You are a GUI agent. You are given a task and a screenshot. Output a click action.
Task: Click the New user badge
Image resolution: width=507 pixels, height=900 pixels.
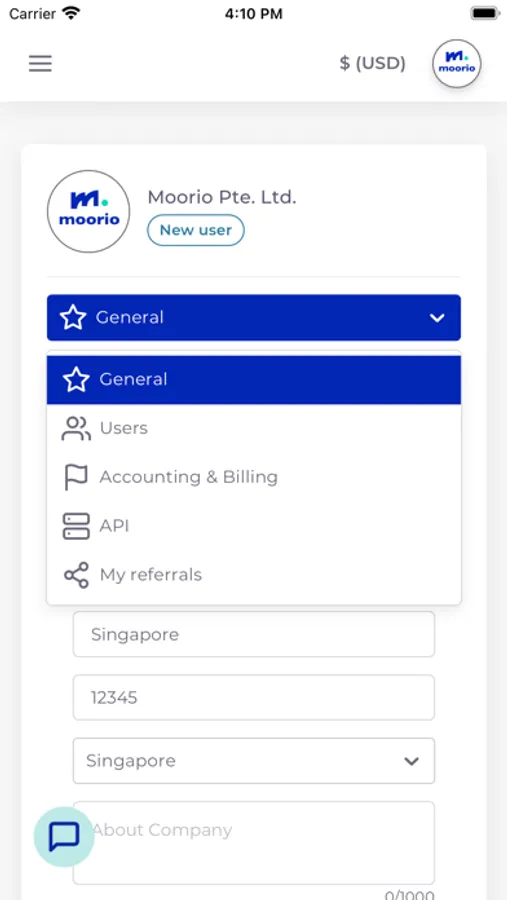point(196,230)
